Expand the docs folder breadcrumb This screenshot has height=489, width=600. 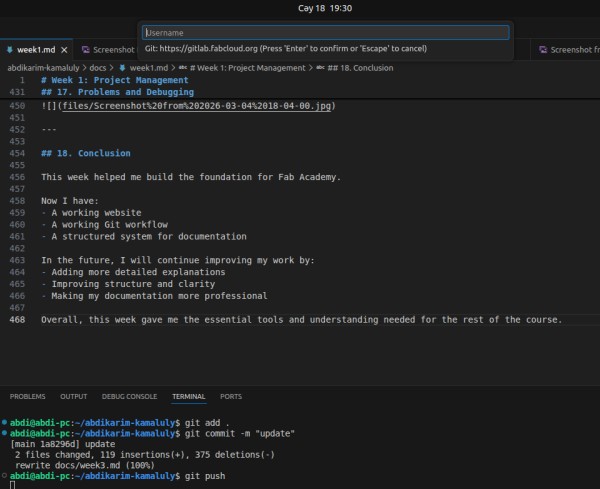[104, 67]
